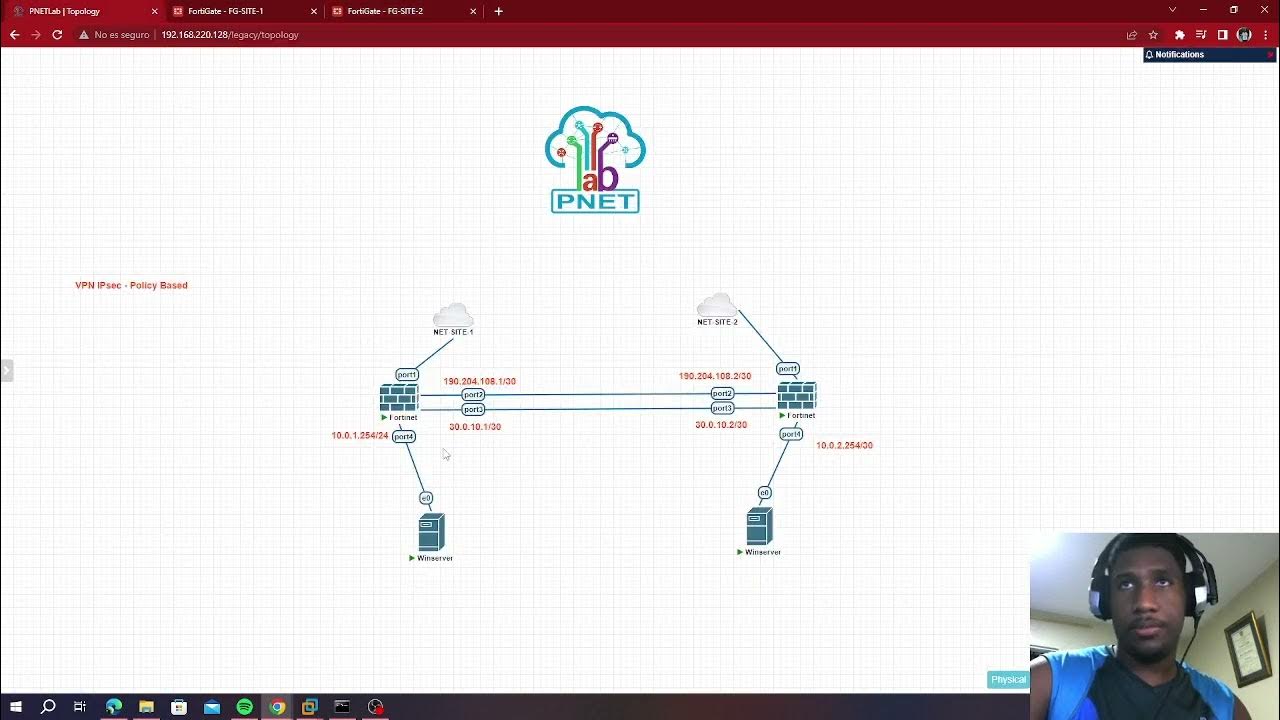Select the NET SITE 2 cloud icon
The width and height of the screenshot is (1280, 720).
coord(717,305)
